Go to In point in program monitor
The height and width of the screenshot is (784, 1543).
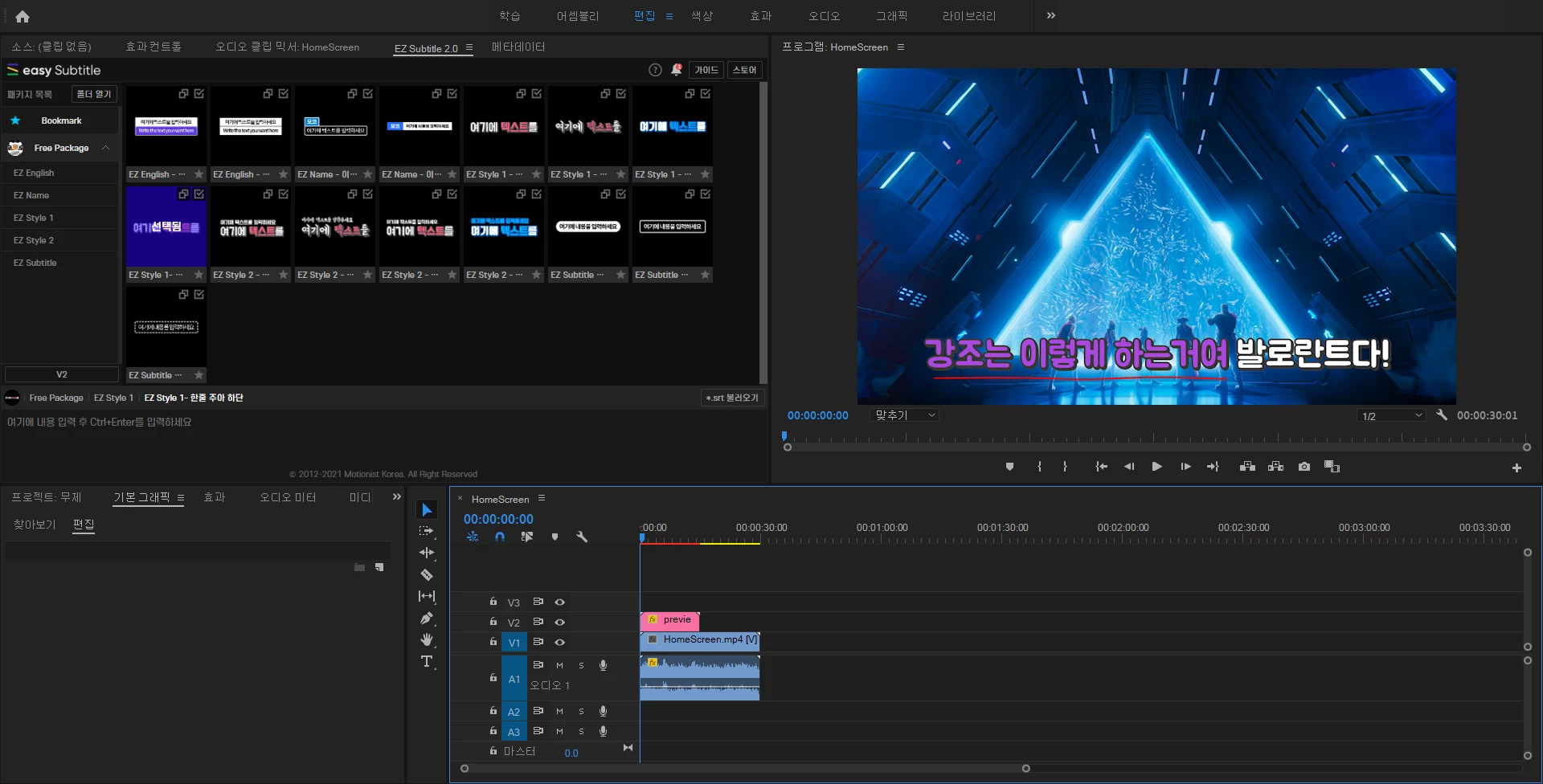(1101, 467)
